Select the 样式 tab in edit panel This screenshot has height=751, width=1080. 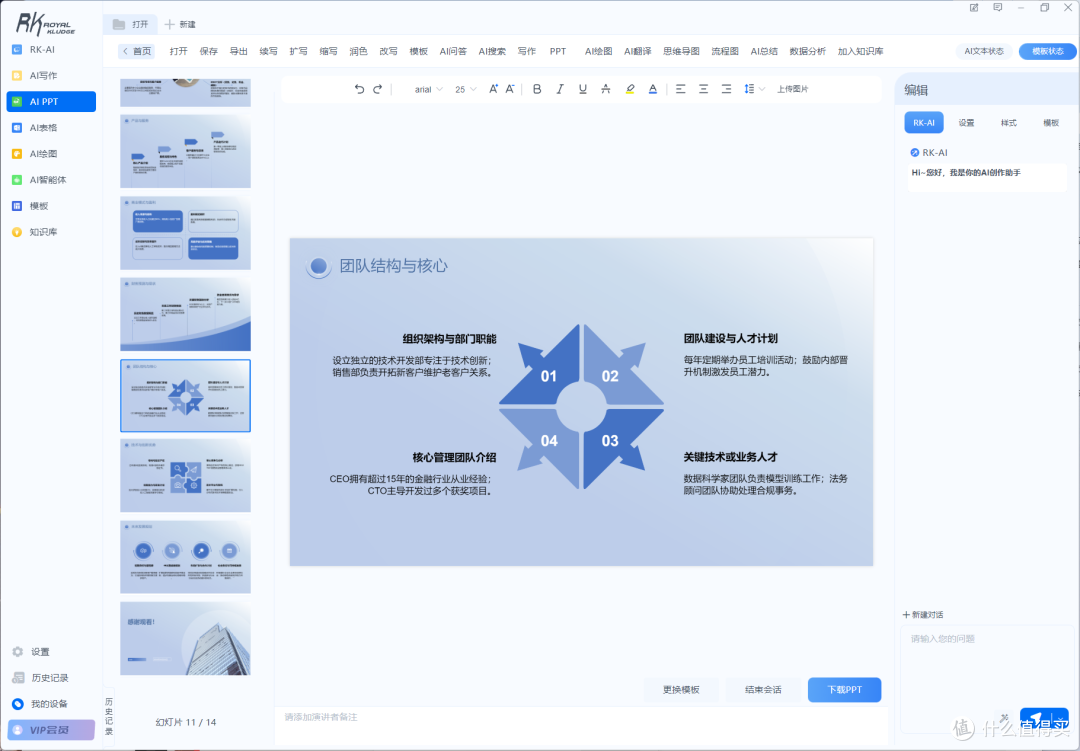pos(1008,123)
